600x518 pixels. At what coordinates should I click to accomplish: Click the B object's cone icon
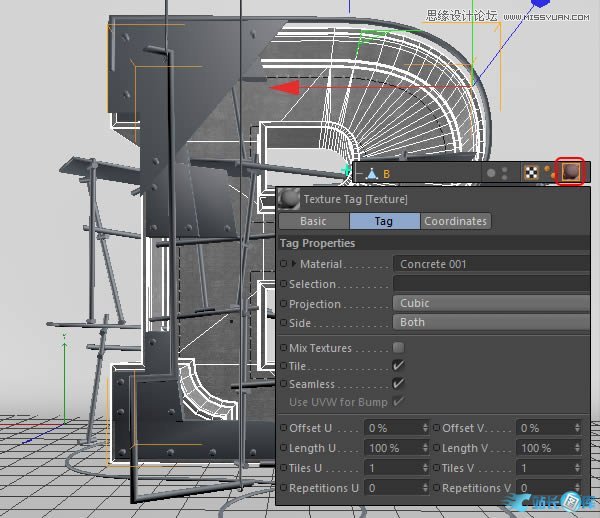[x=370, y=173]
